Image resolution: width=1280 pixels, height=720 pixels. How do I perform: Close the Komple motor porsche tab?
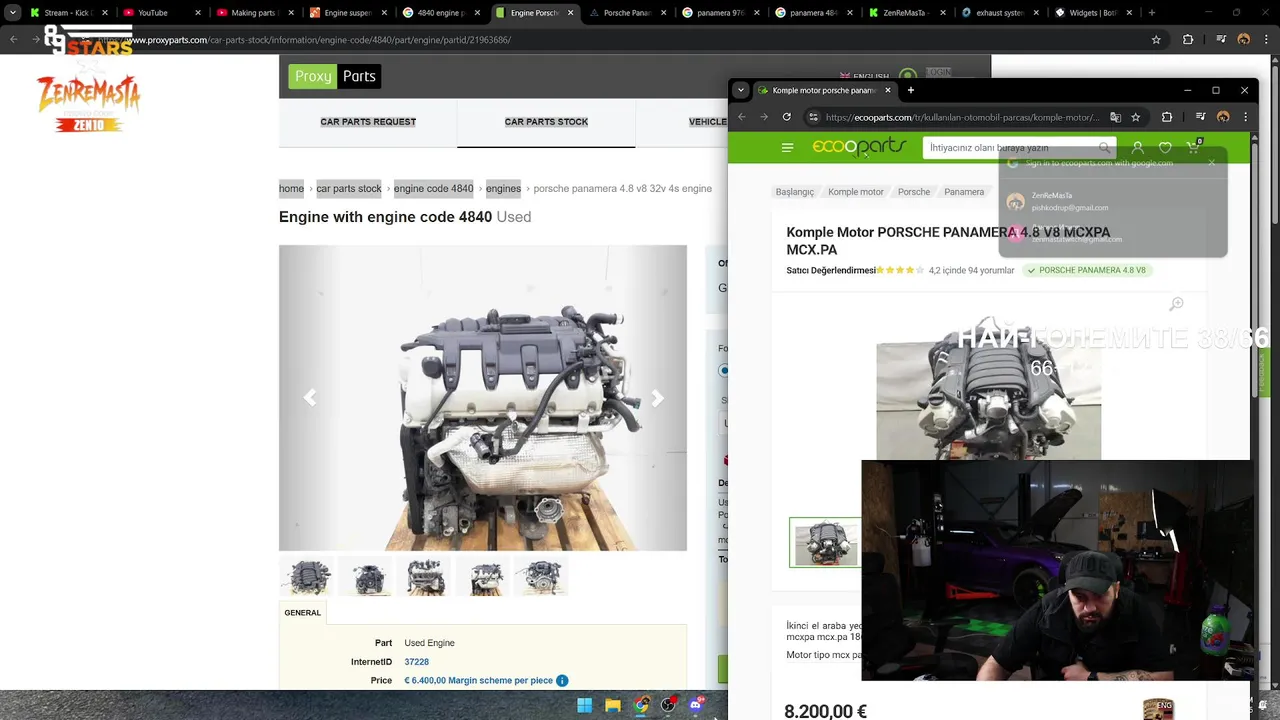(x=887, y=90)
